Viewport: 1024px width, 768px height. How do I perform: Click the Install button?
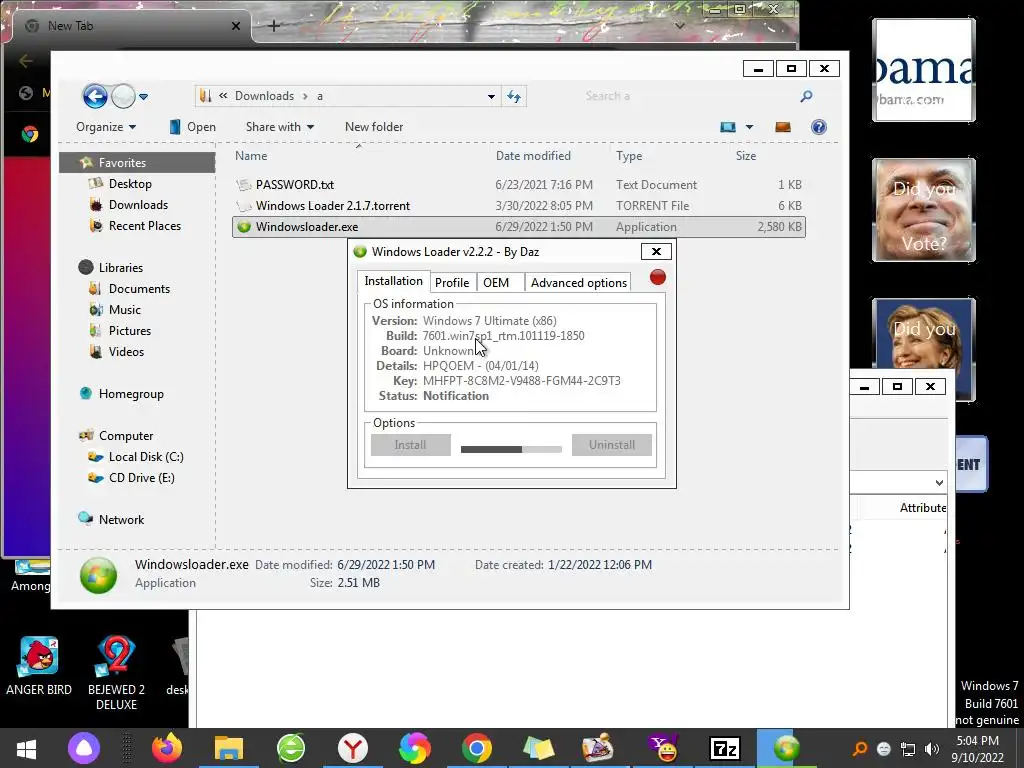click(410, 445)
